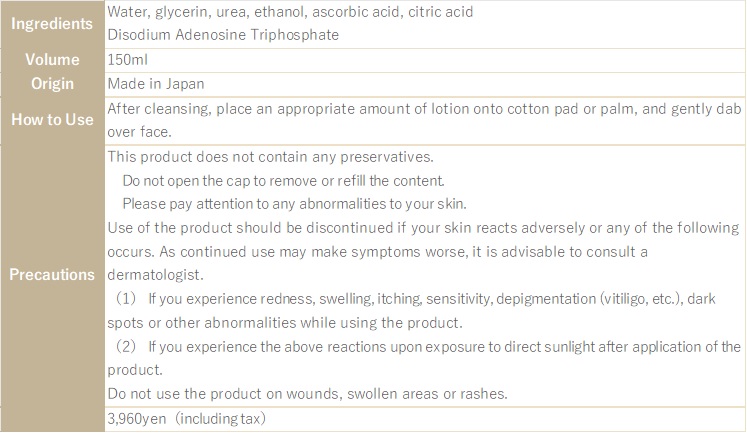The width and height of the screenshot is (747, 433).
Task: Click the Precautions label cell
Action: (52, 274)
